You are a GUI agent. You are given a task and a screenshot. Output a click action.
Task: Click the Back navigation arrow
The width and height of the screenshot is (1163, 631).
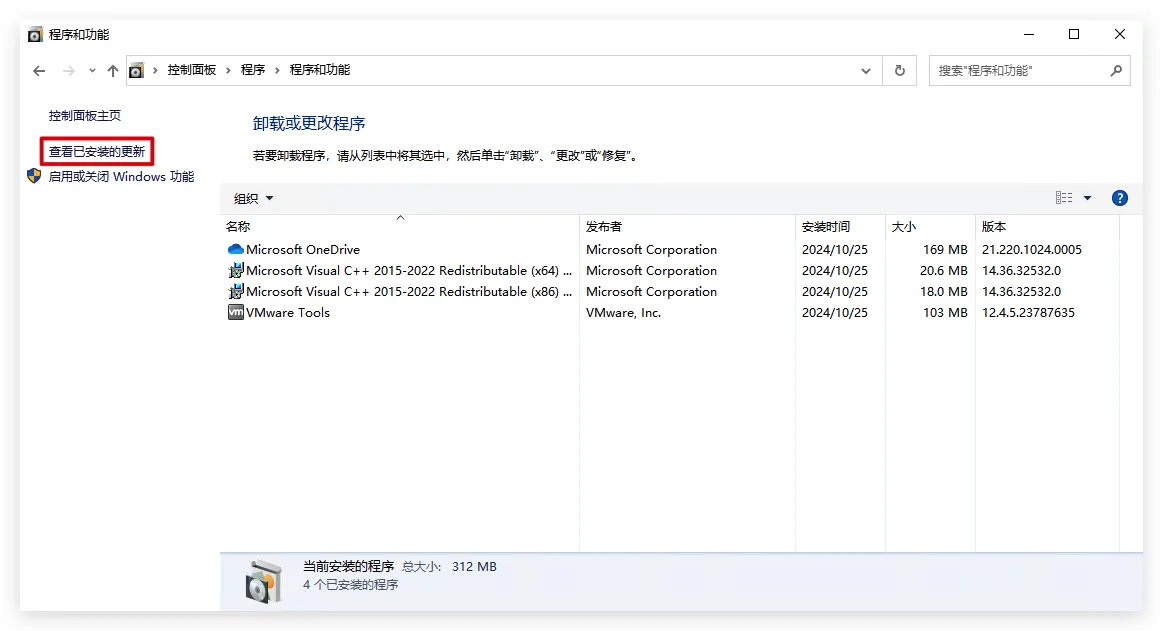(39, 71)
